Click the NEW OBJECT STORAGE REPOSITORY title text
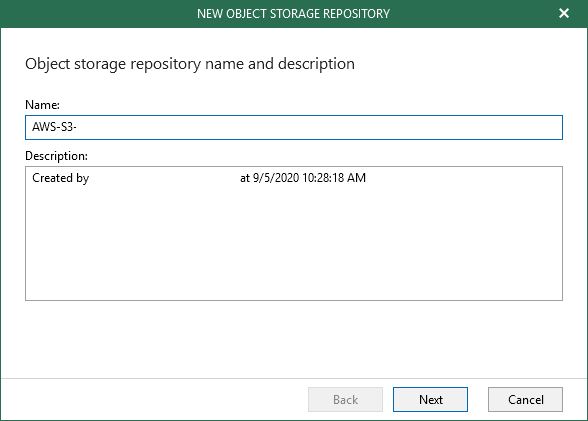 pos(293,14)
